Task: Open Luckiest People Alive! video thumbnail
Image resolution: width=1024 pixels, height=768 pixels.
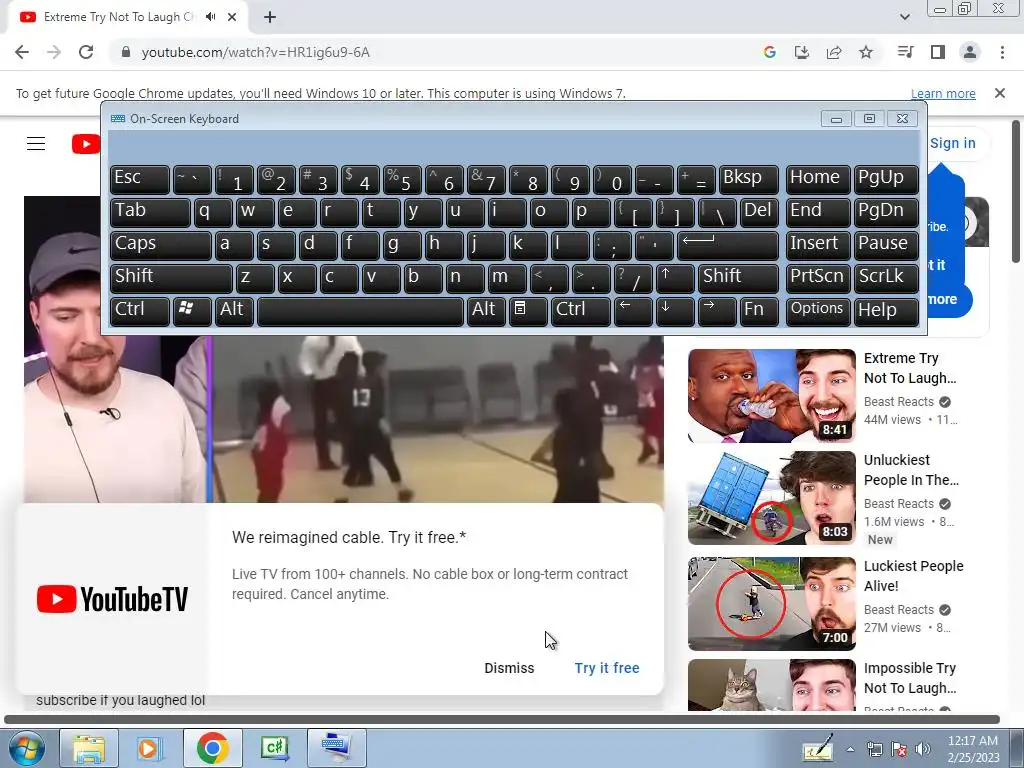Action: coord(771,603)
